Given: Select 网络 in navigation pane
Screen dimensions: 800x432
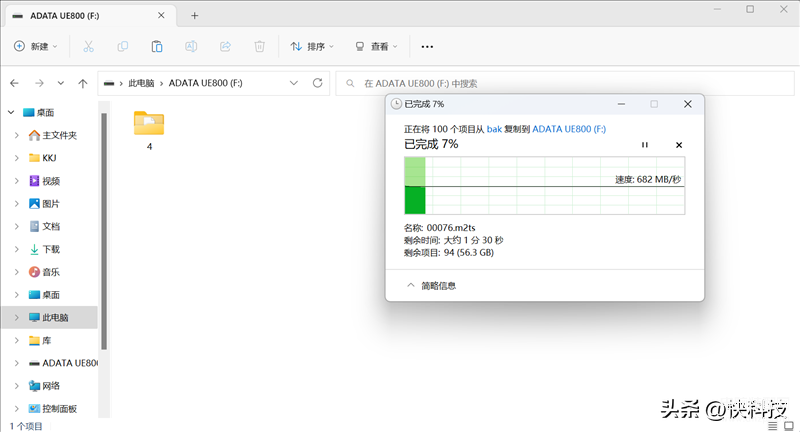Looking at the screenshot, I should point(45,386).
